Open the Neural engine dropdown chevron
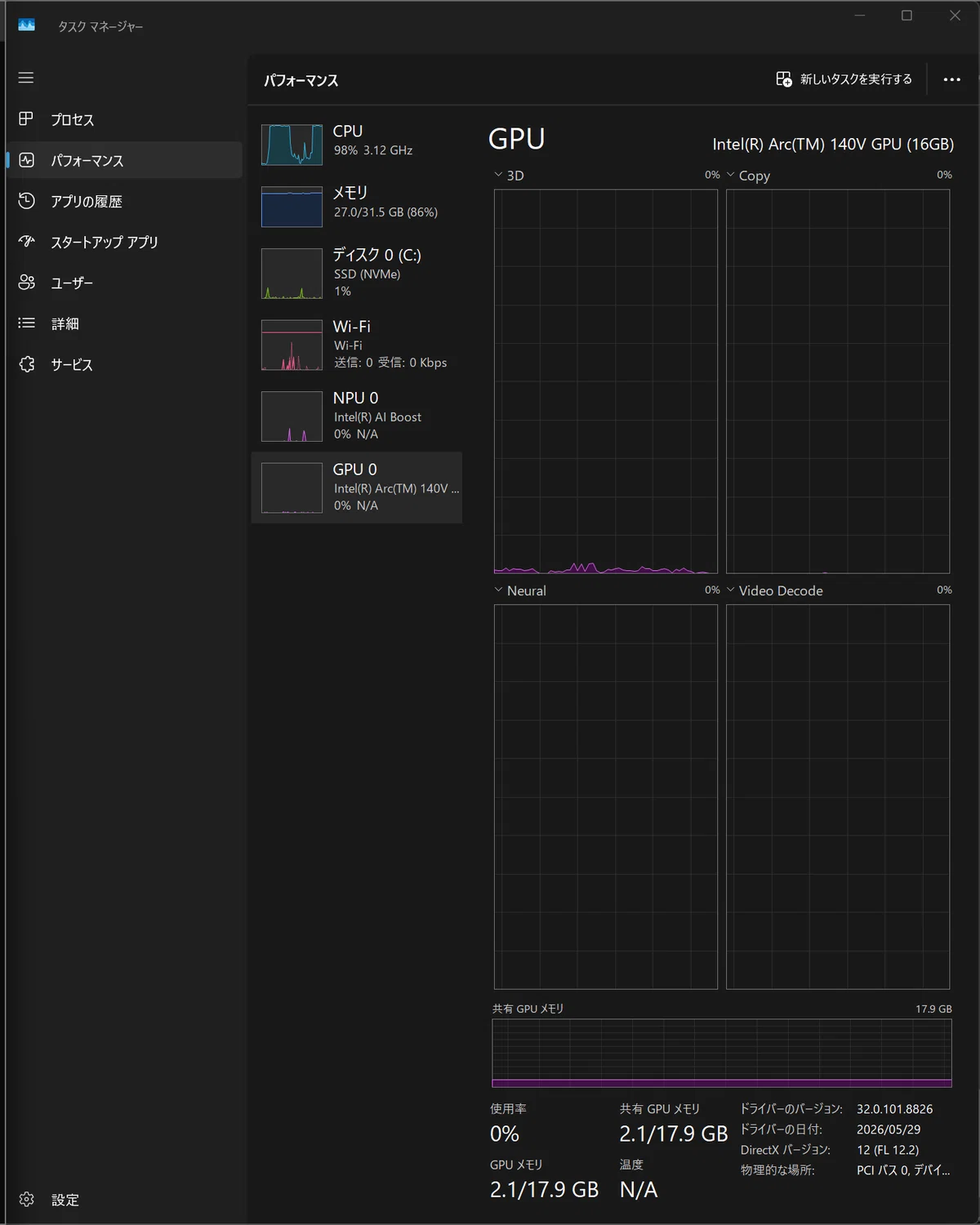Viewport: 980px width, 1225px height. tap(498, 590)
